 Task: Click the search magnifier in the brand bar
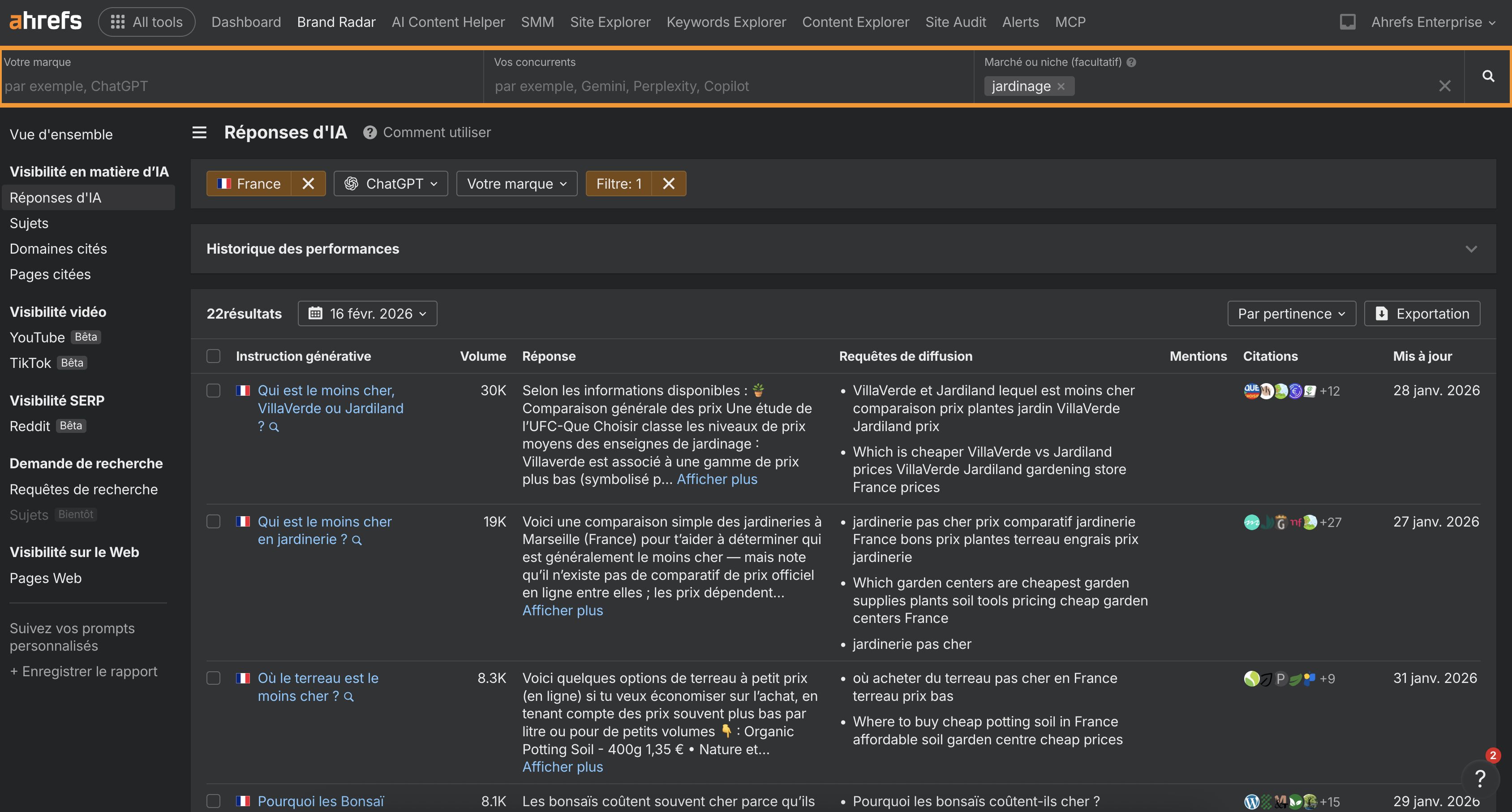(1489, 76)
